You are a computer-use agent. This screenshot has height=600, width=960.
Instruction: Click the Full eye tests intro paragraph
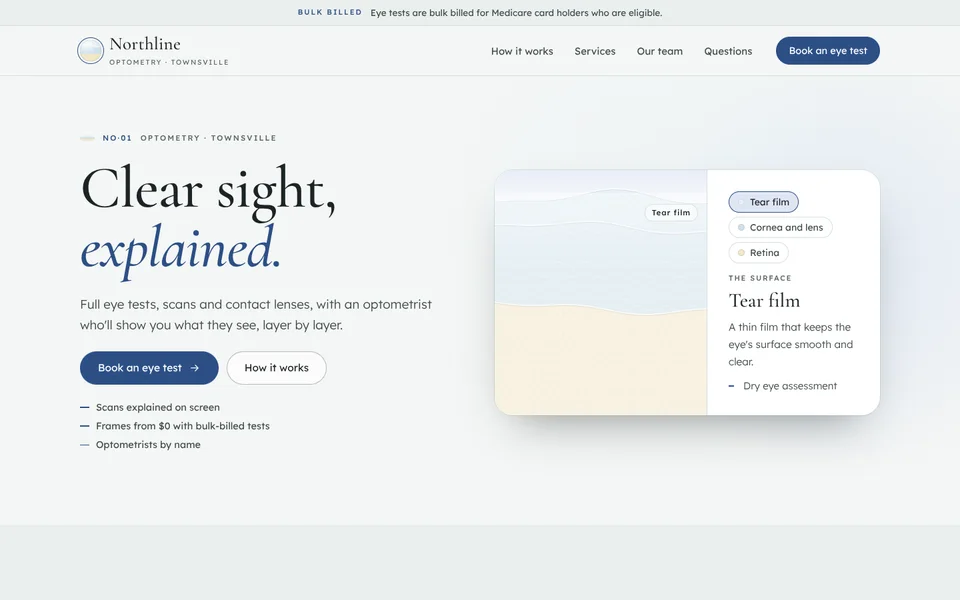click(x=256, y=315)
